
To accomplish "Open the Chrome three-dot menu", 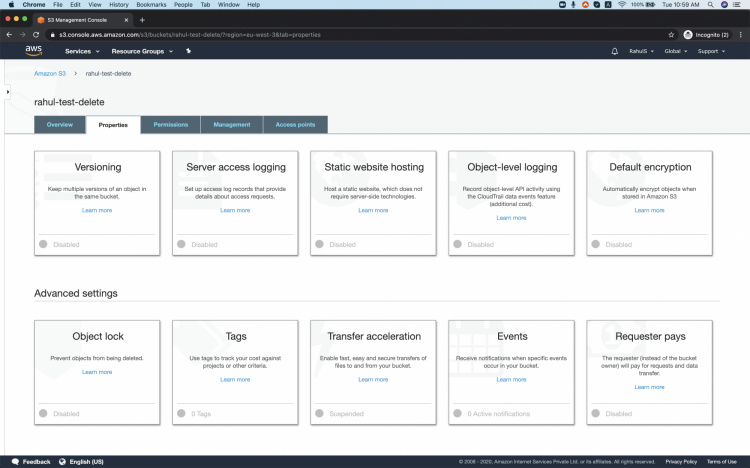I will tap(740, 34).
